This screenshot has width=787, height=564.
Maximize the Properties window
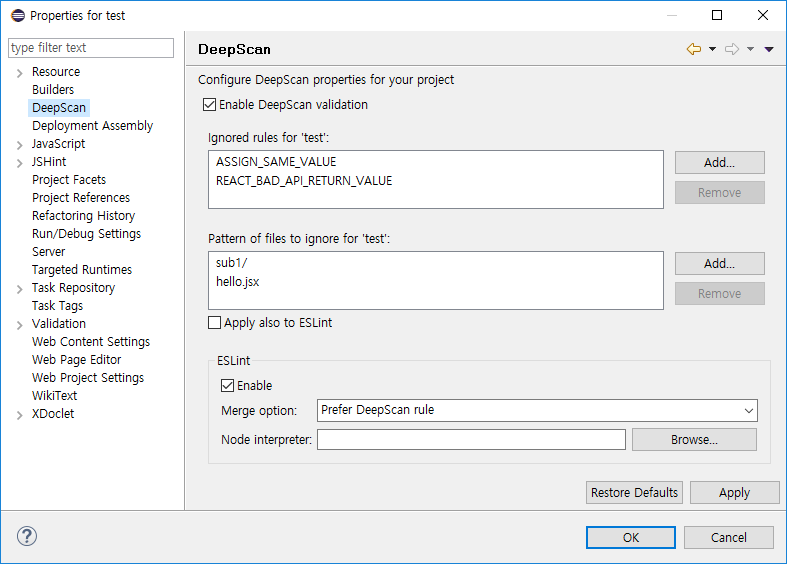coord(717,15)
